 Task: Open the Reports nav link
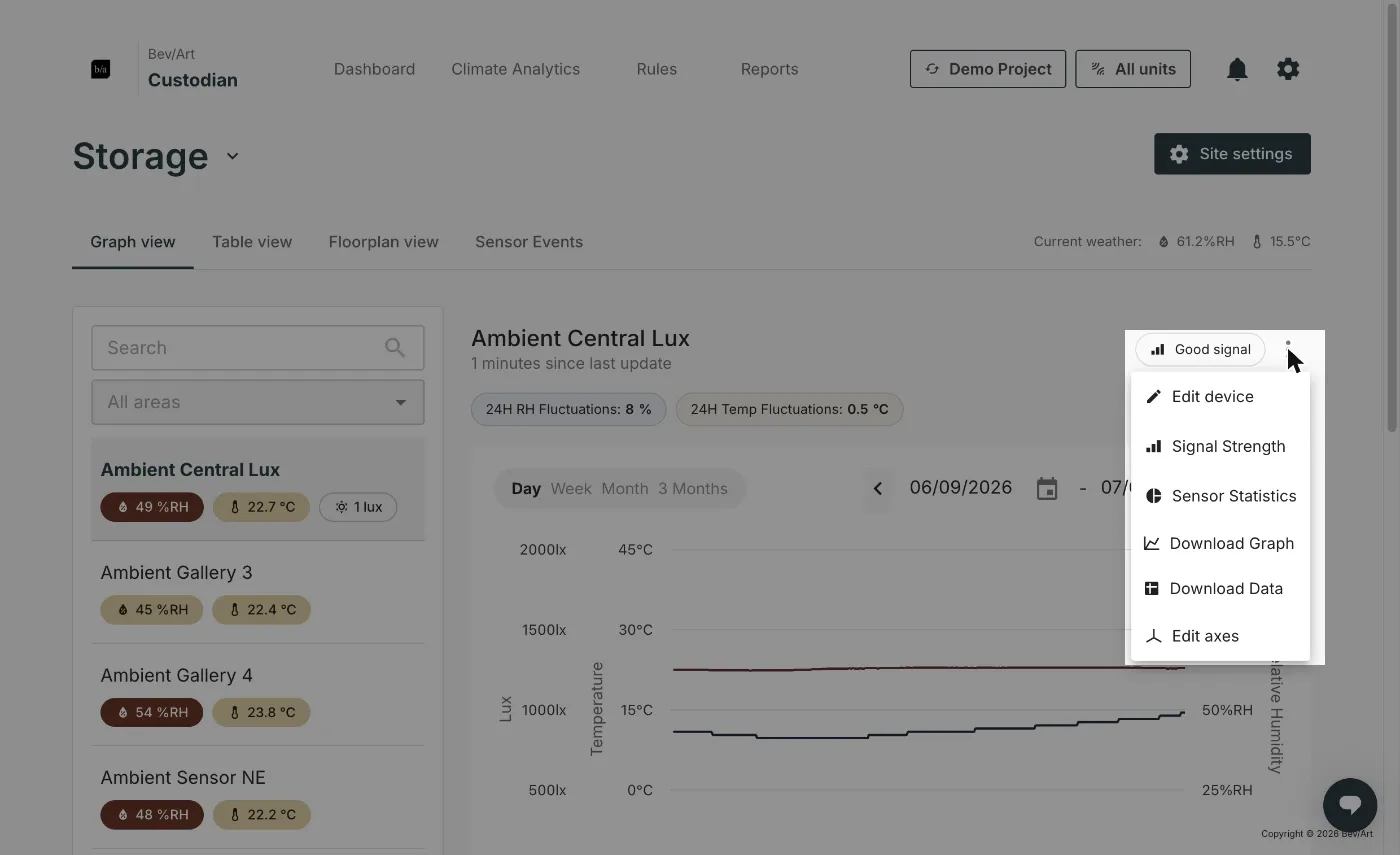click(x=769, y=69)
